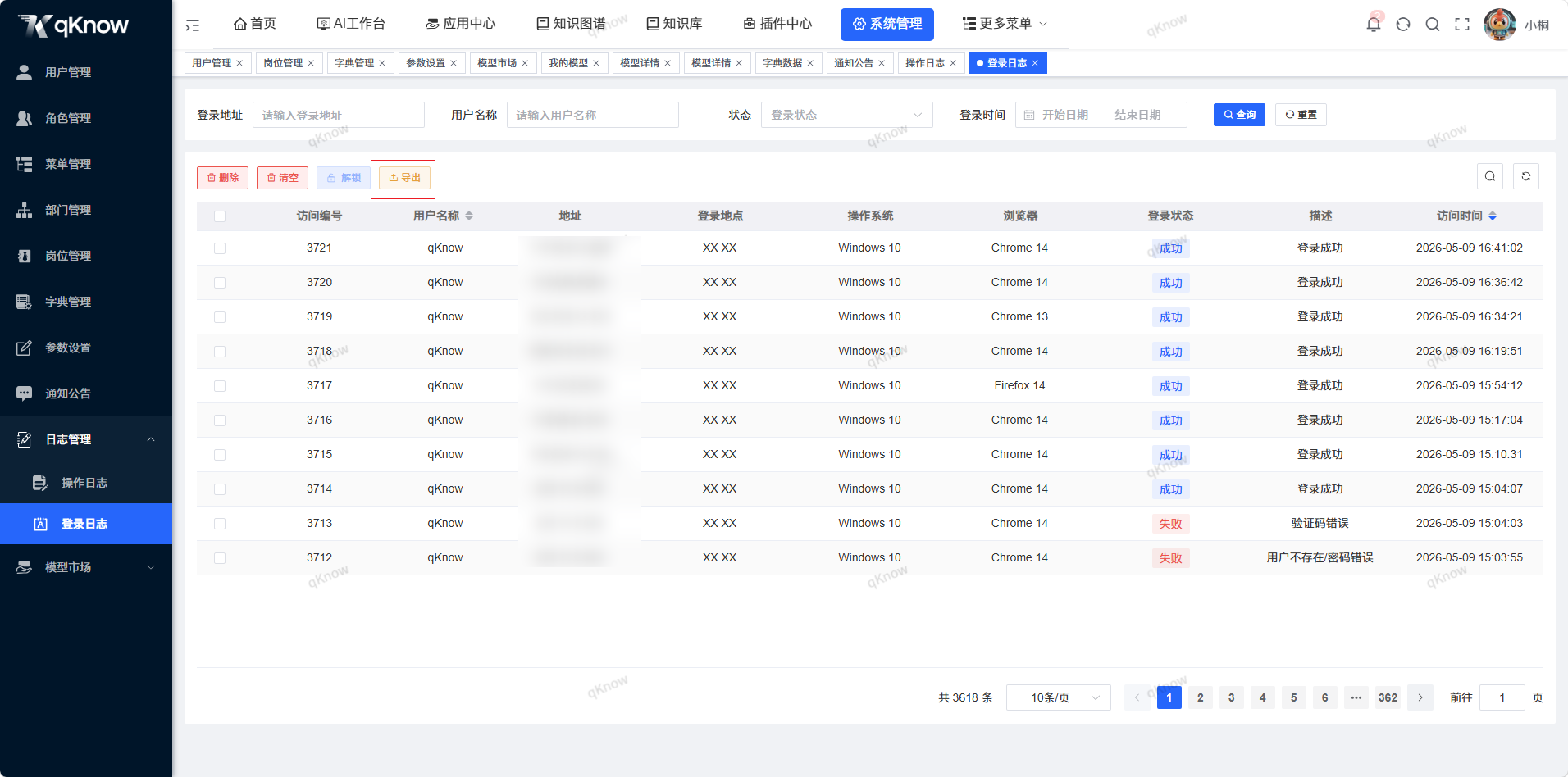Screen dimensions: 1568x777
Task: Select 登录日志 submenu item
Action: 86,524
